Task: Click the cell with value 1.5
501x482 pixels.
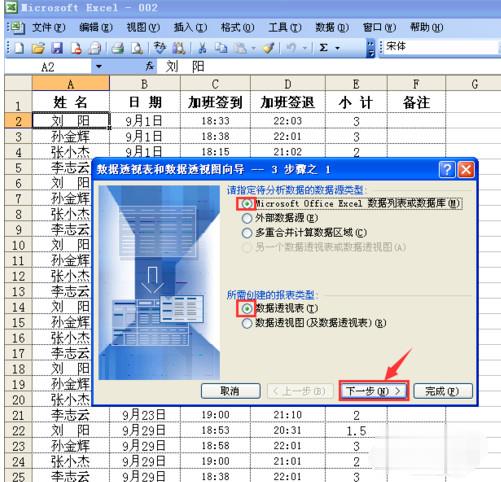Action: tap(356, 431)
